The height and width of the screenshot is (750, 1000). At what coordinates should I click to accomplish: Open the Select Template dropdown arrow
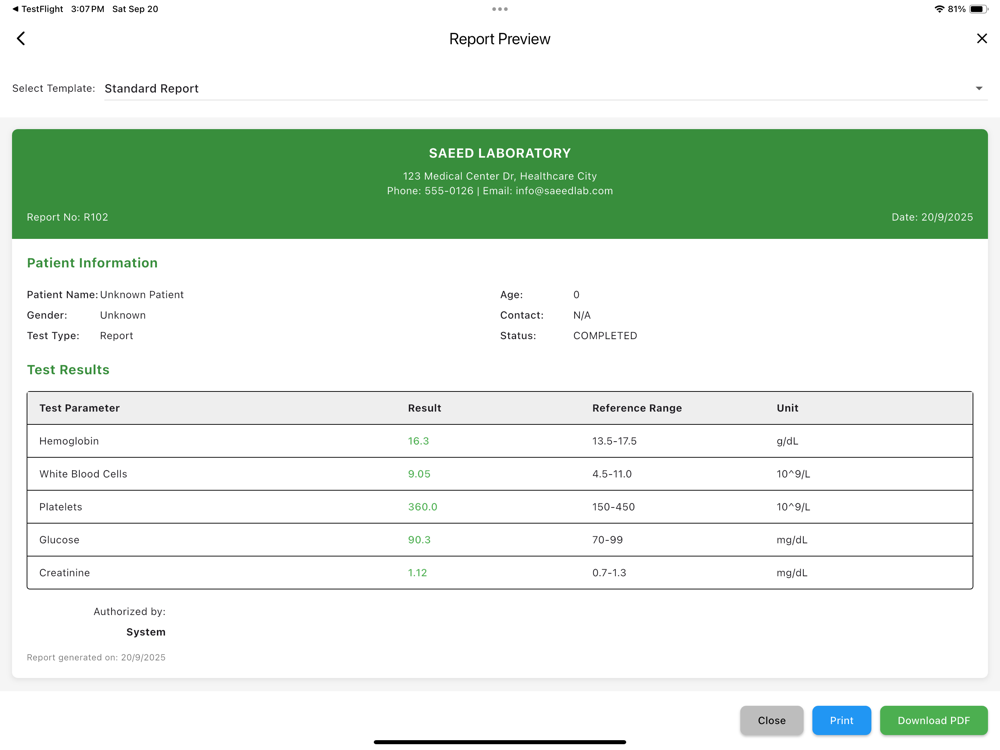point(978,89)
